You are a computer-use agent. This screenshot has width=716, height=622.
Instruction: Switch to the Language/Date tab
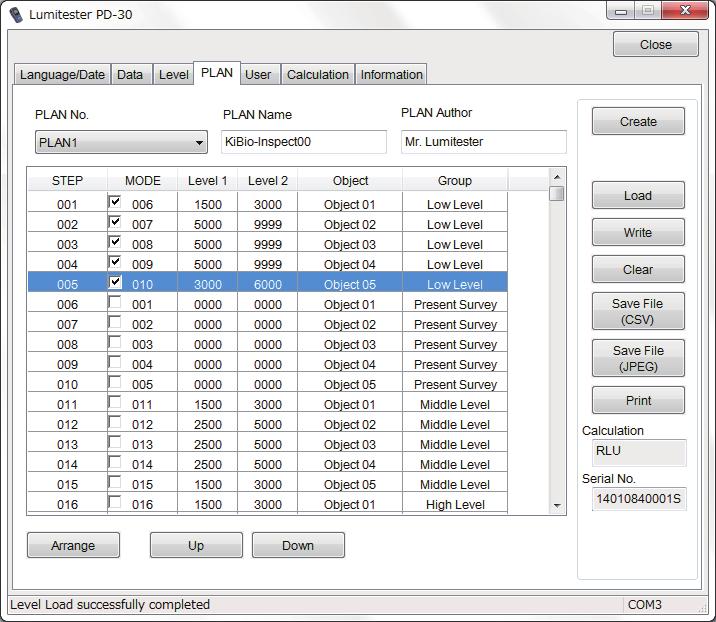pos(62,74)
